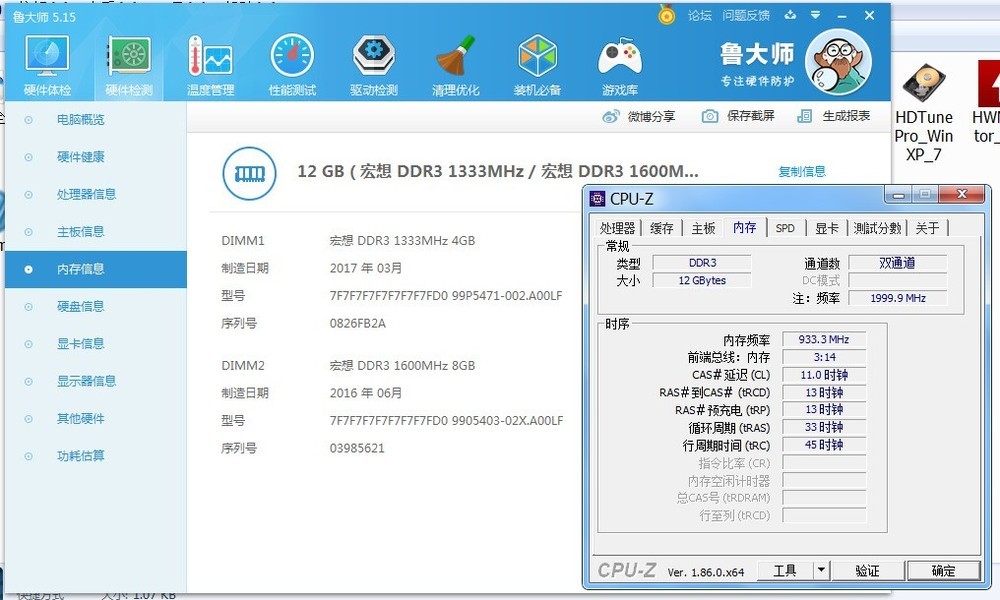1000x600 pixels.
Task: Click DIMM1 serial number 0826FB2A
Action: pos(358,323)
